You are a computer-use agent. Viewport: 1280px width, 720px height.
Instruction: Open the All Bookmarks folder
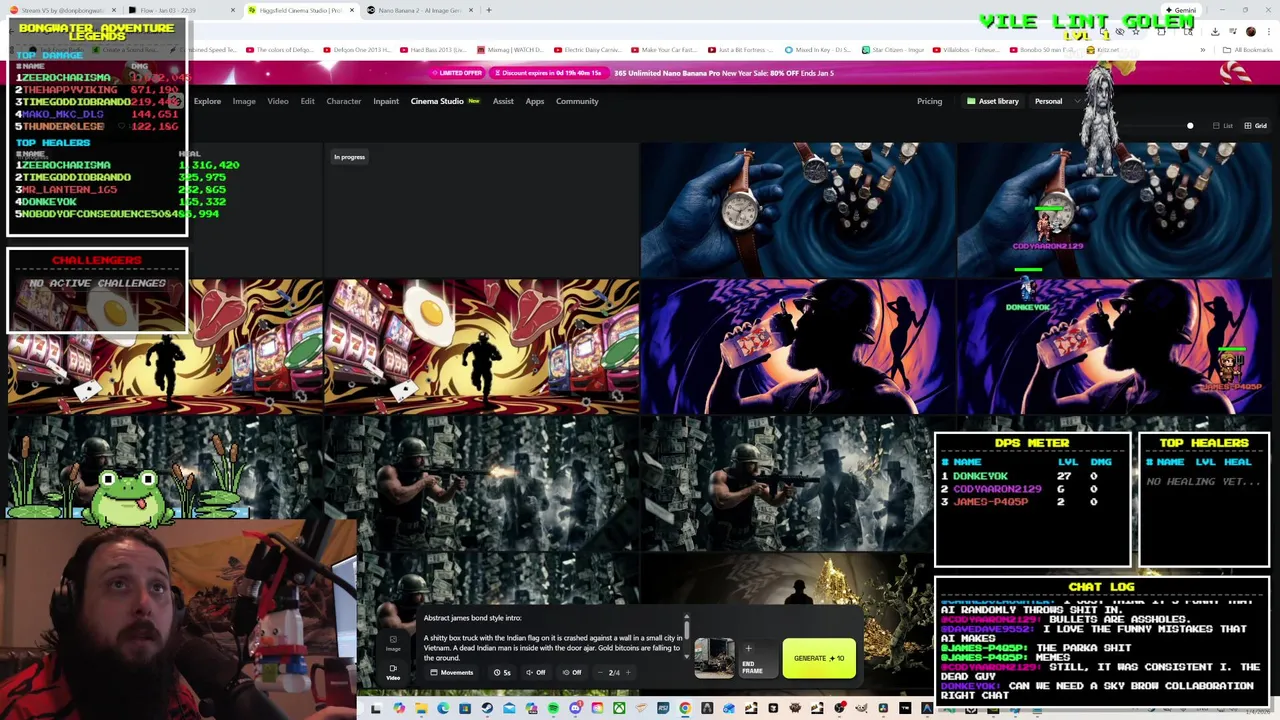click(1248, 49)
